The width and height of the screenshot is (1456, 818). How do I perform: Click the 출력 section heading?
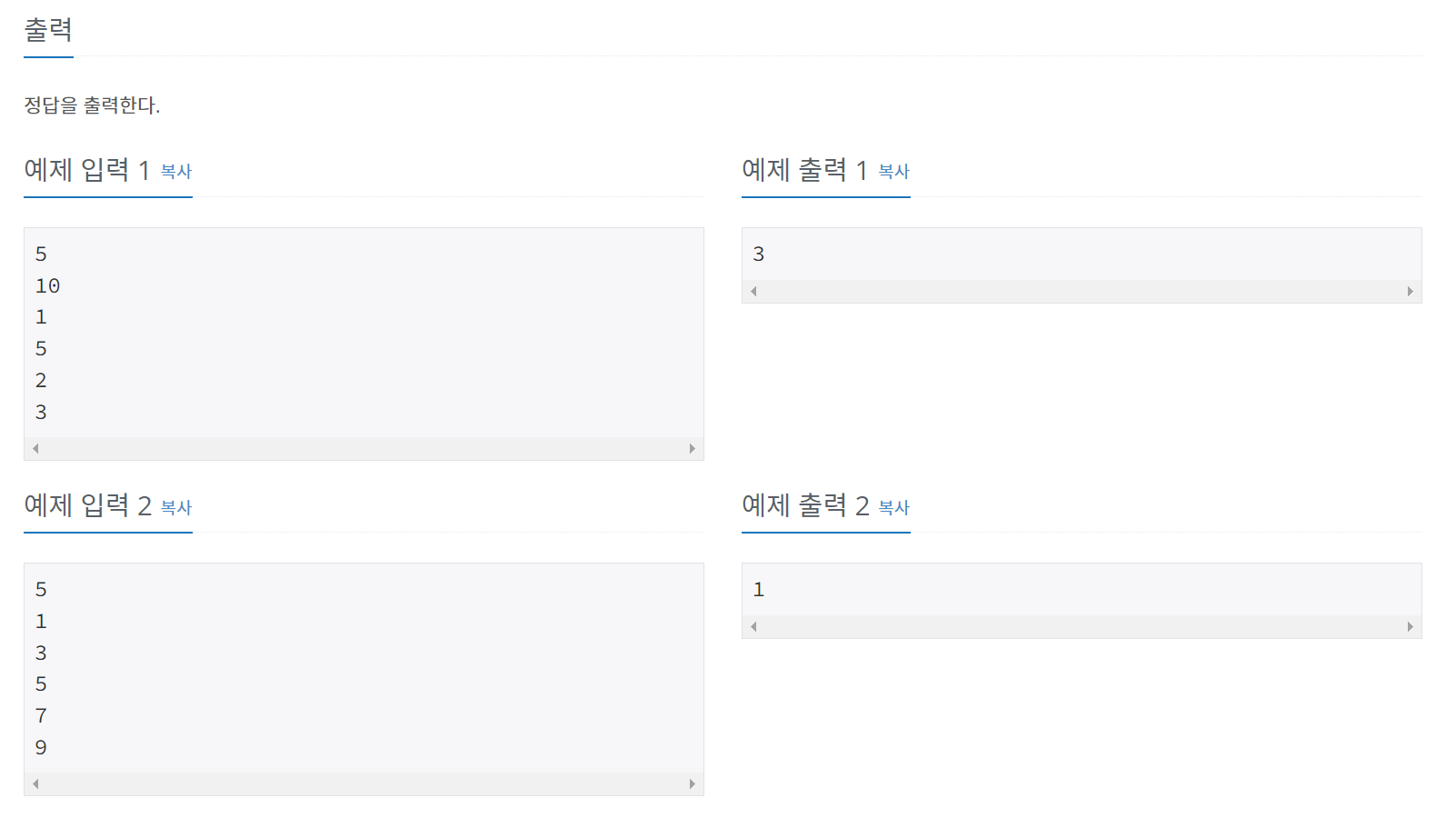tap(47, 30)
